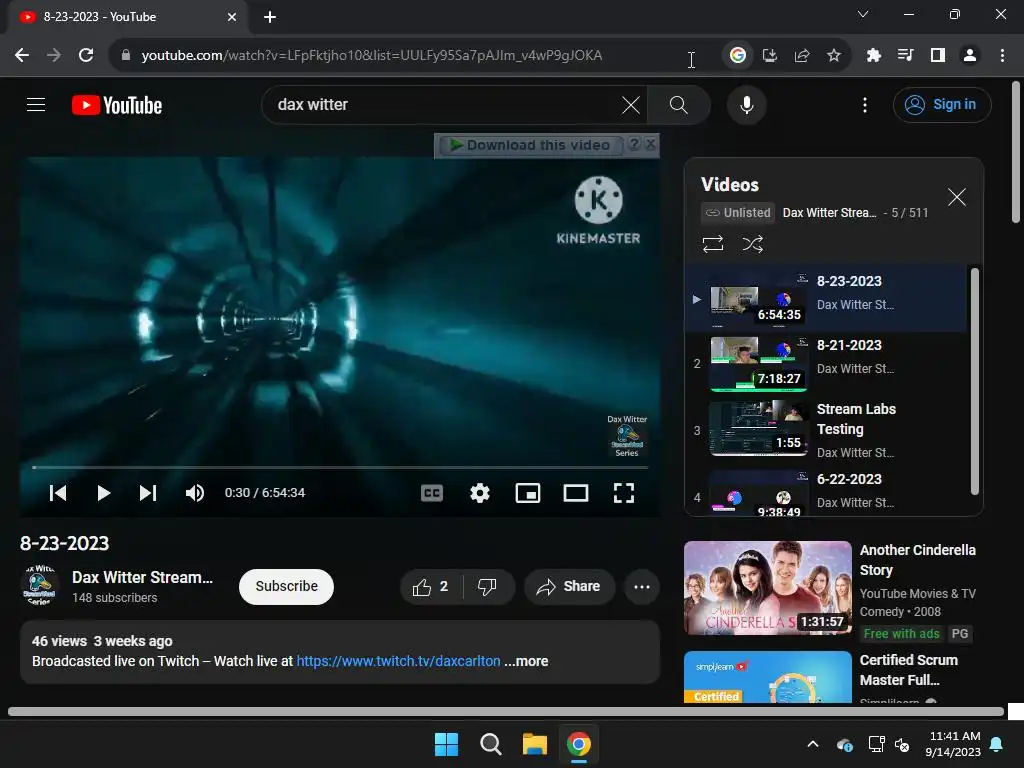Dislike the video
The height and width of the screenshot is (768, 1024).
(x=487, y=586)
